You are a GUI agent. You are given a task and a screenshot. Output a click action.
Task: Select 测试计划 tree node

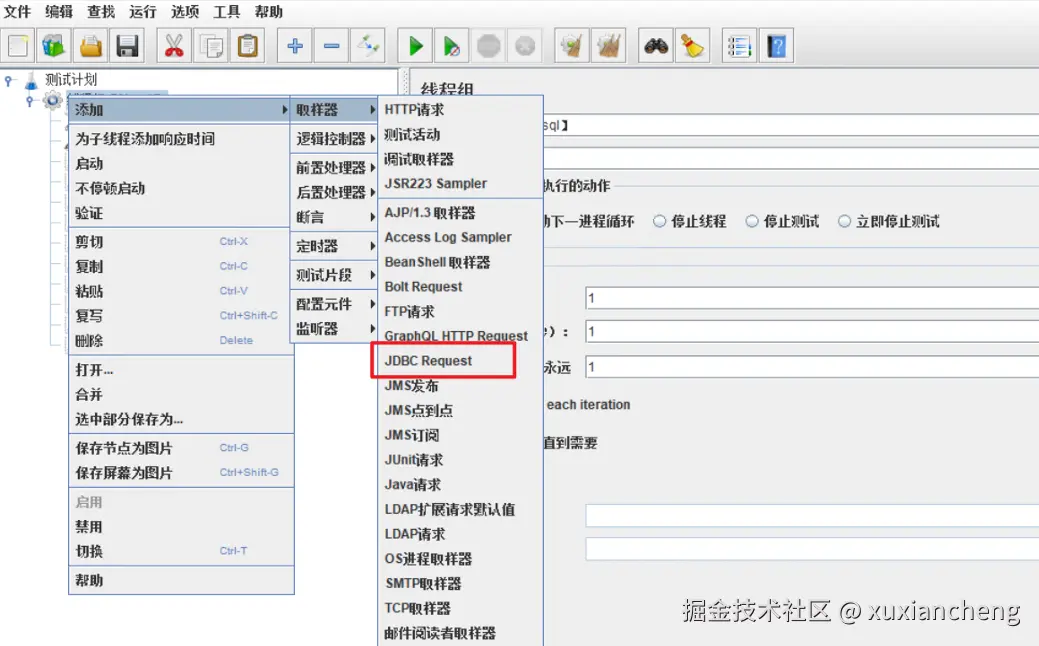(71, 80)
